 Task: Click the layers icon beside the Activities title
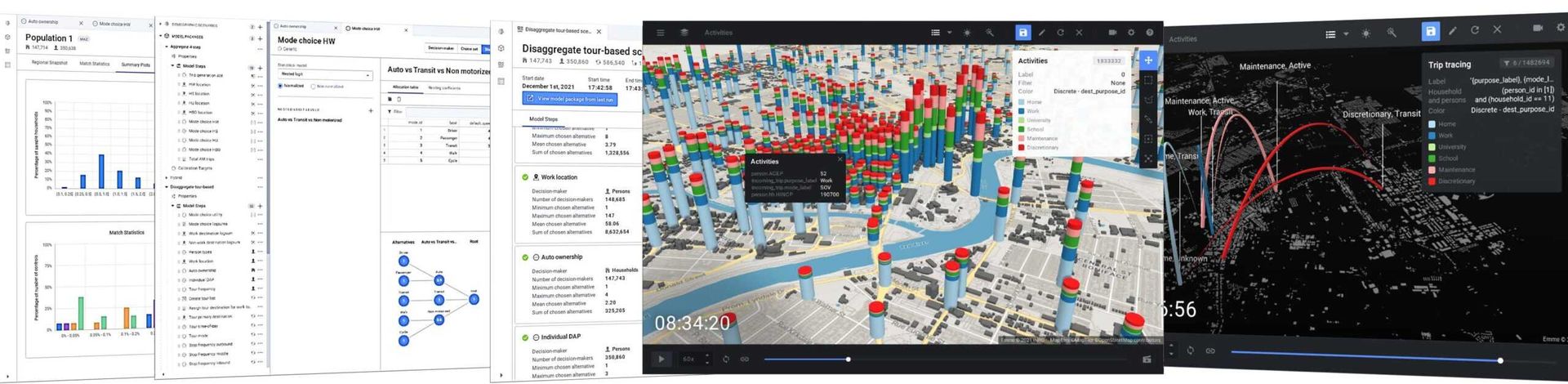point(684,33)
